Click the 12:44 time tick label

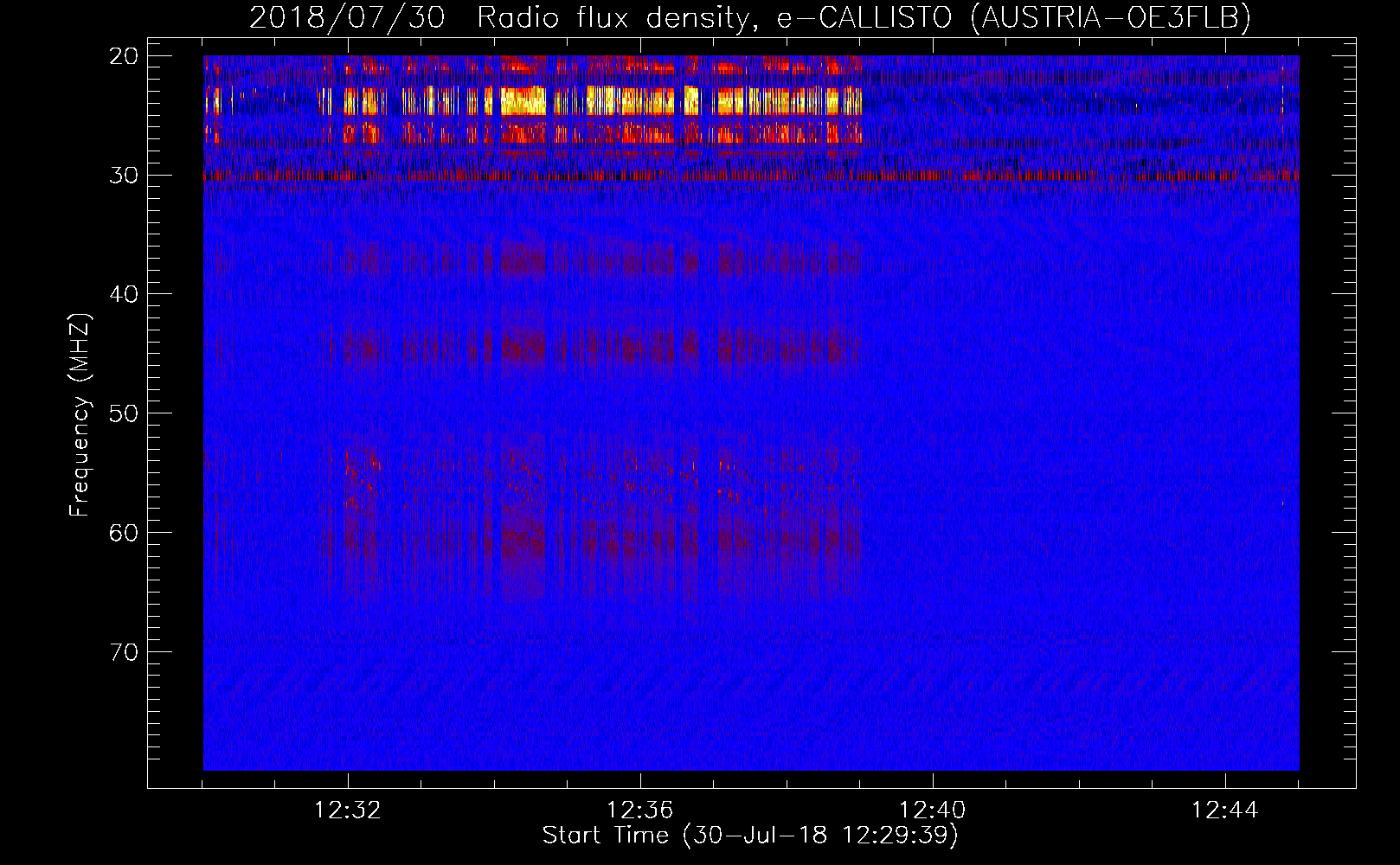pyautogui.click(x=1225, y=811)
